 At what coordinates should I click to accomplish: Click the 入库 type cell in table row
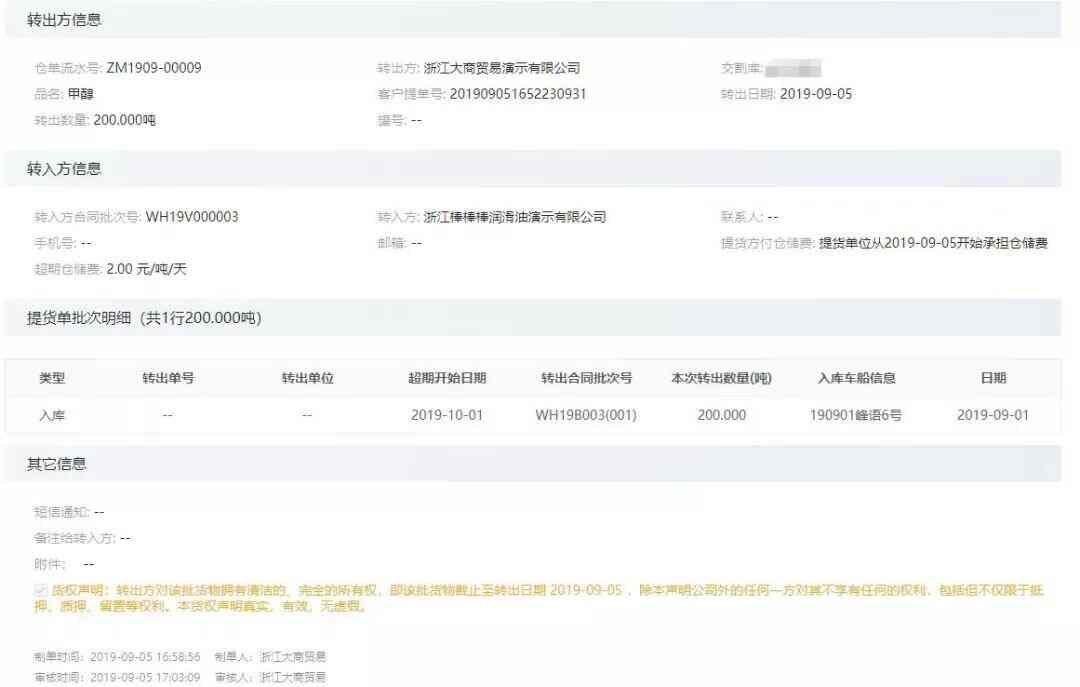[52, 415]
